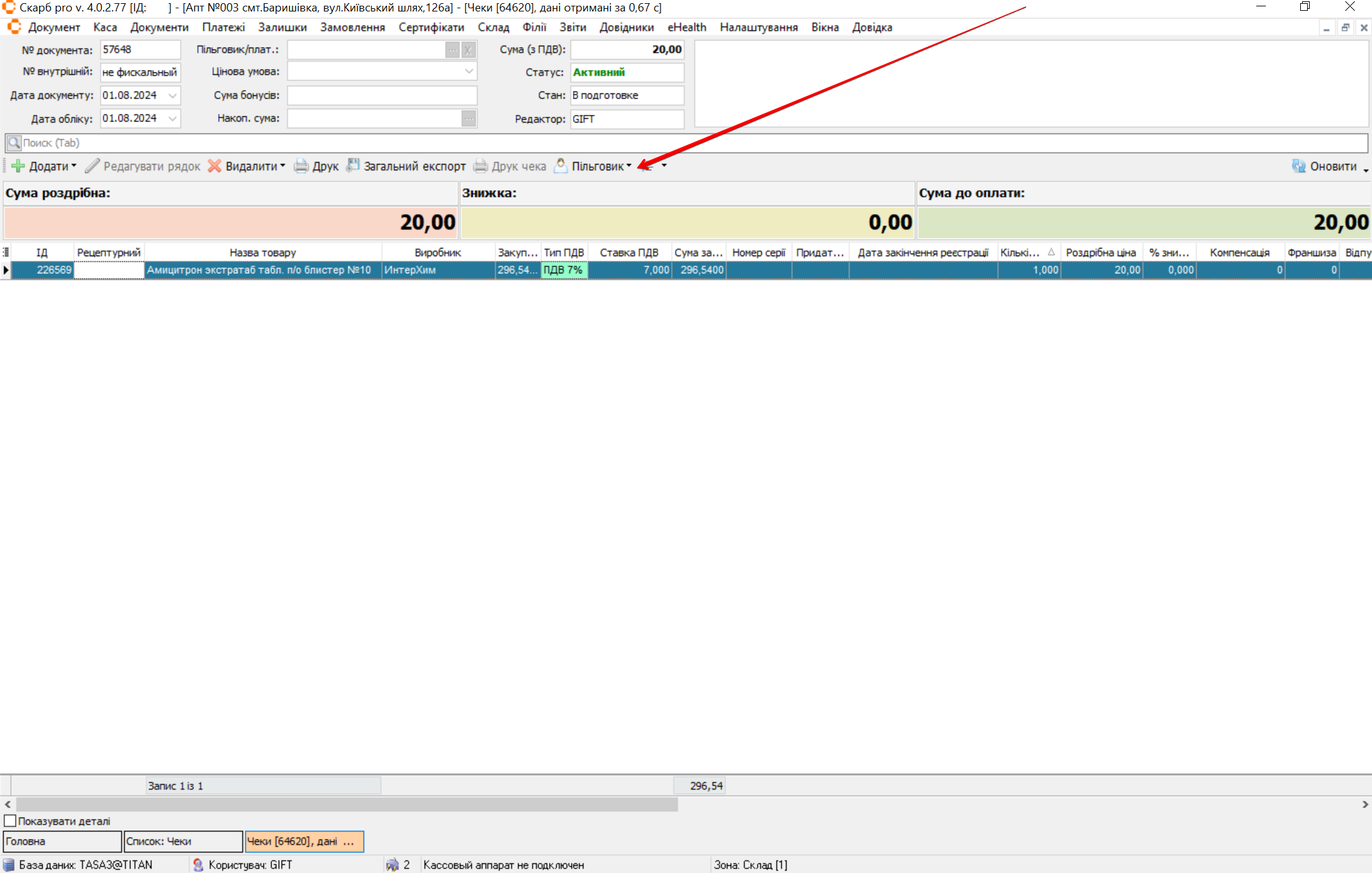Click the horizontal scrollbar right arrow
Viewport: 1372px width, 873px height.
[1364, 804]
